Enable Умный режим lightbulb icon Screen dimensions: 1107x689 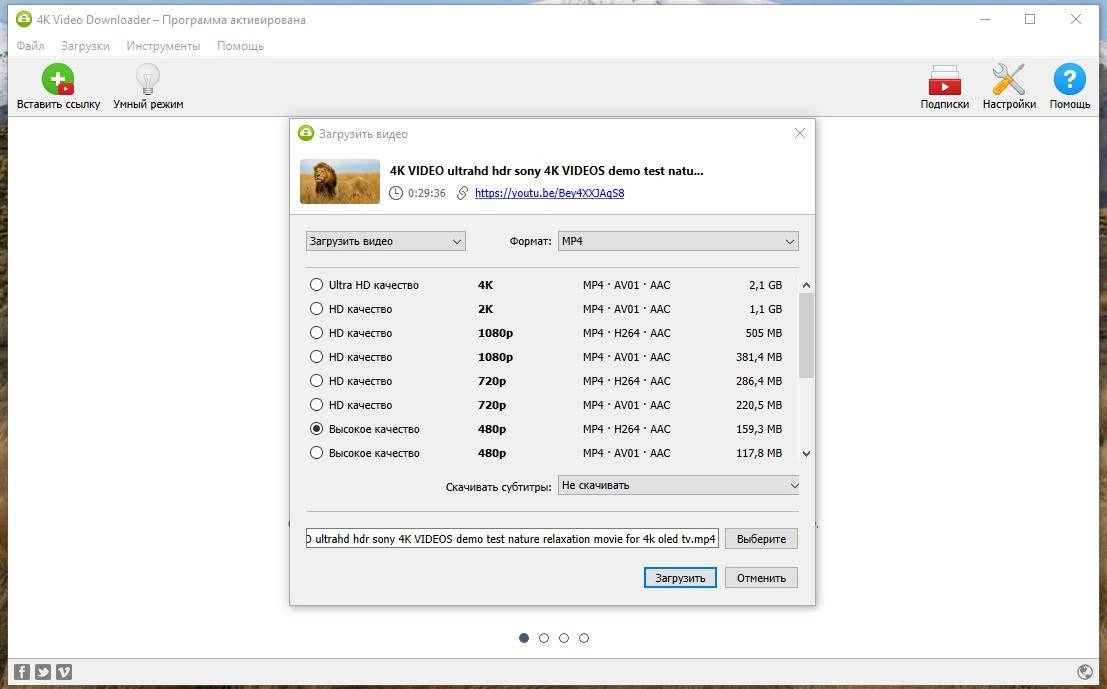(x=148, y=79)
